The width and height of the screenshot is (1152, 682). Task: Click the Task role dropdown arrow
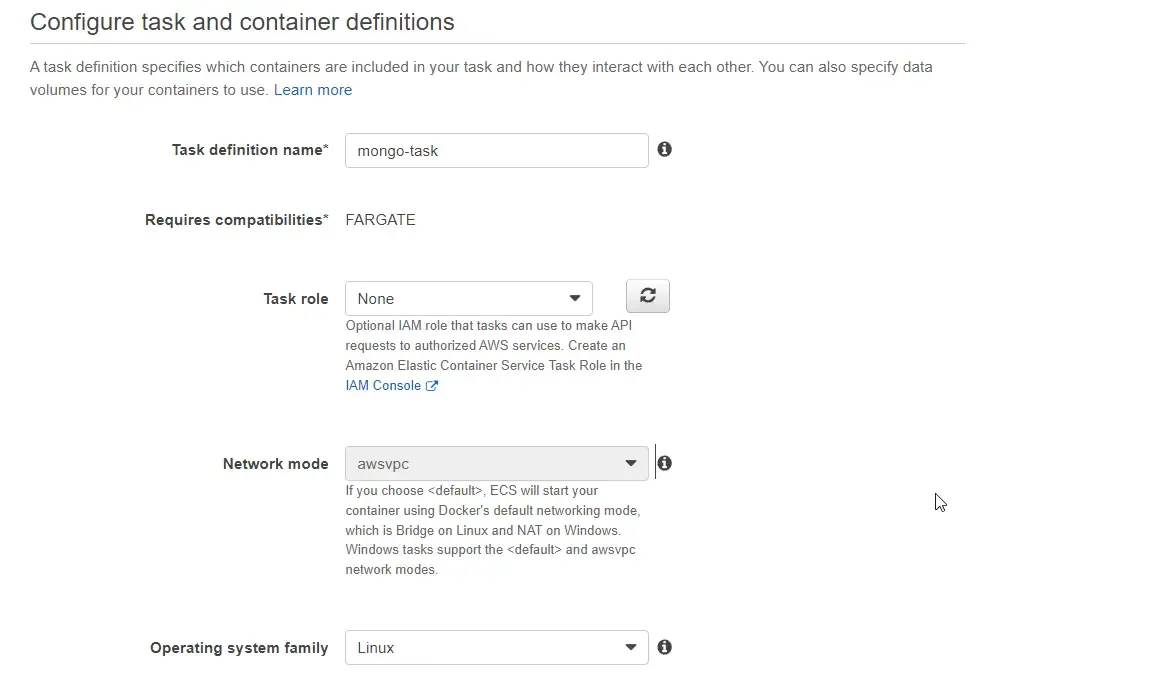point(575,298)
